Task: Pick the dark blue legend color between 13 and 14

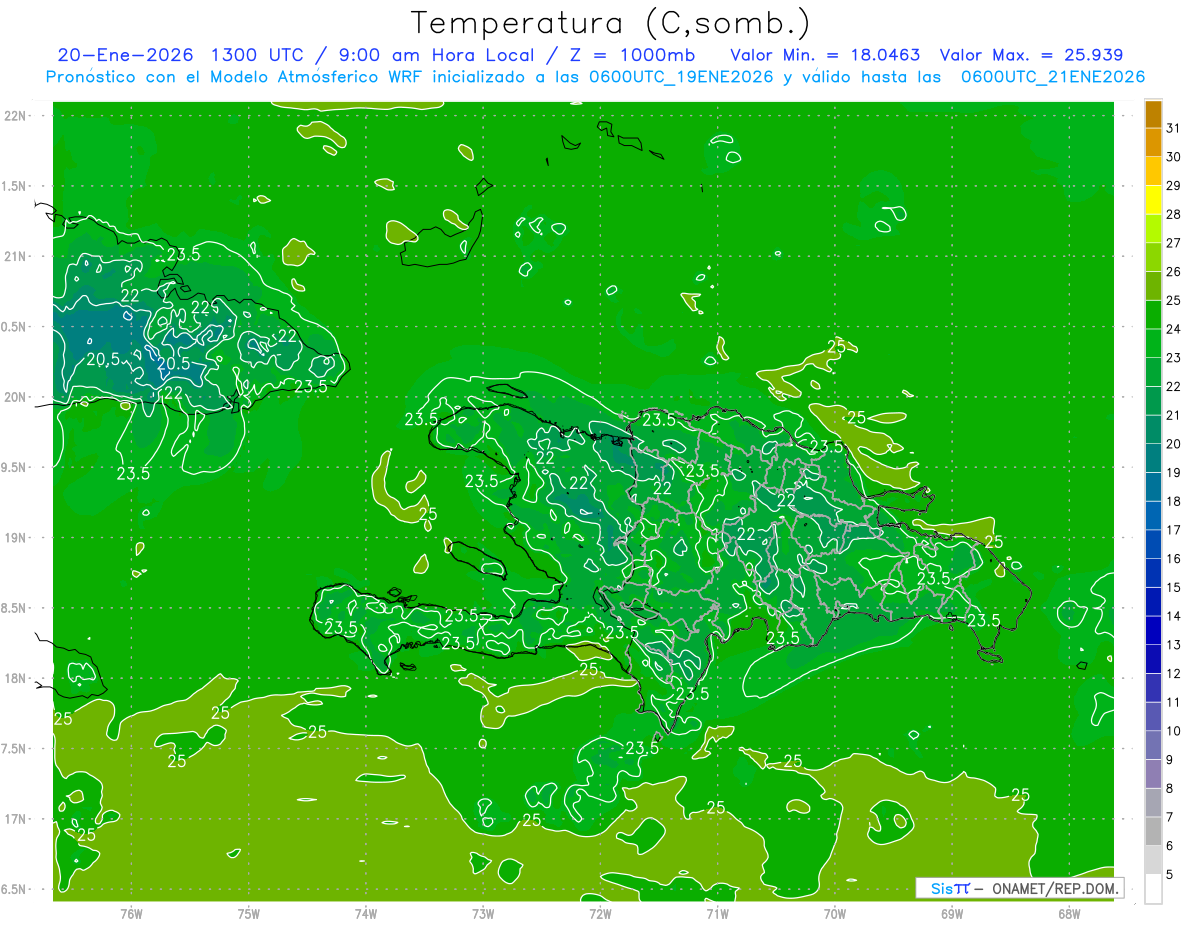Action: coord(1153,630)
